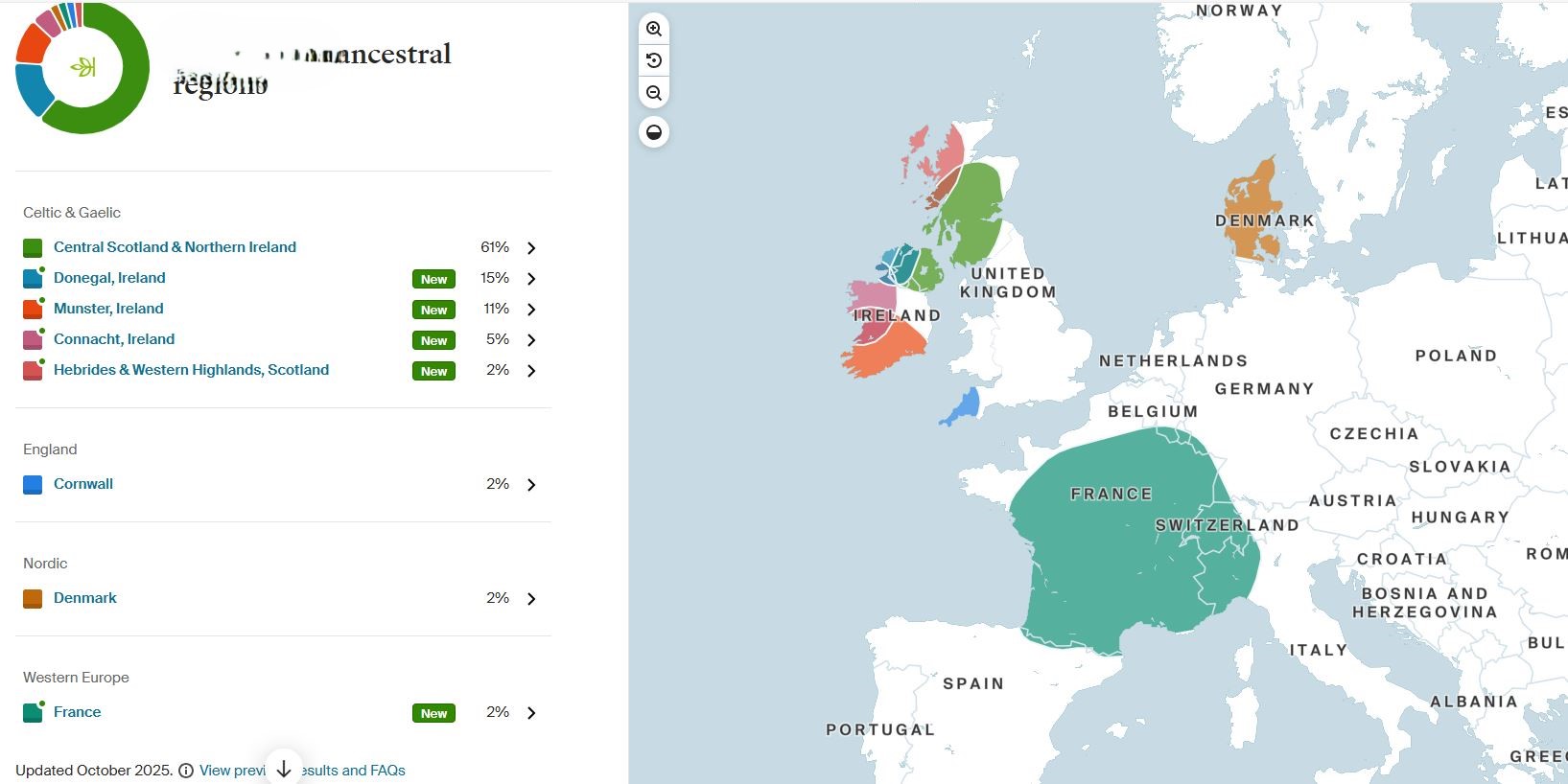Open the Cornwall region link
The image size is (1568, 784).
(x=83, y=484)
